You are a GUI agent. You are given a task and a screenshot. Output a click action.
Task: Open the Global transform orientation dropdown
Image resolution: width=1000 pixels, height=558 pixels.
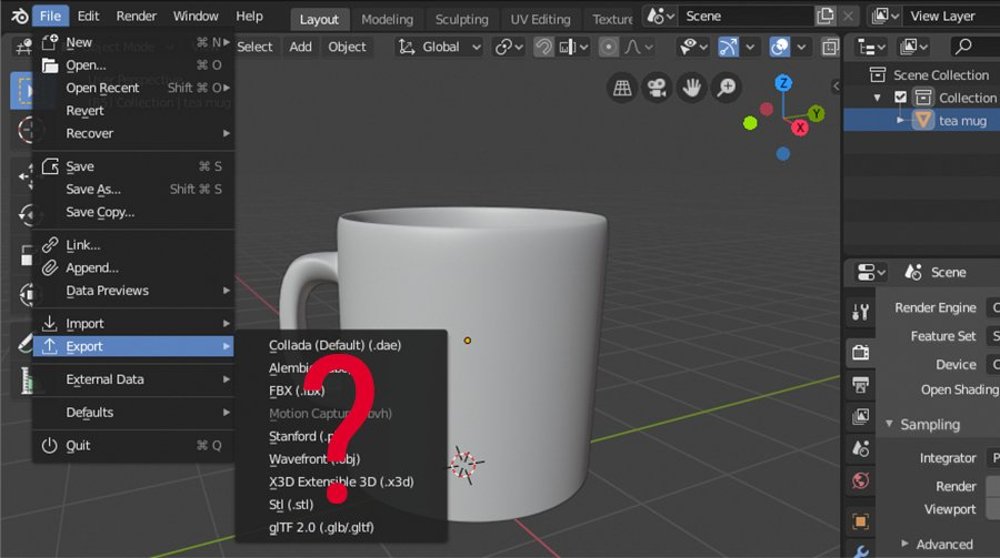(439, 47)
